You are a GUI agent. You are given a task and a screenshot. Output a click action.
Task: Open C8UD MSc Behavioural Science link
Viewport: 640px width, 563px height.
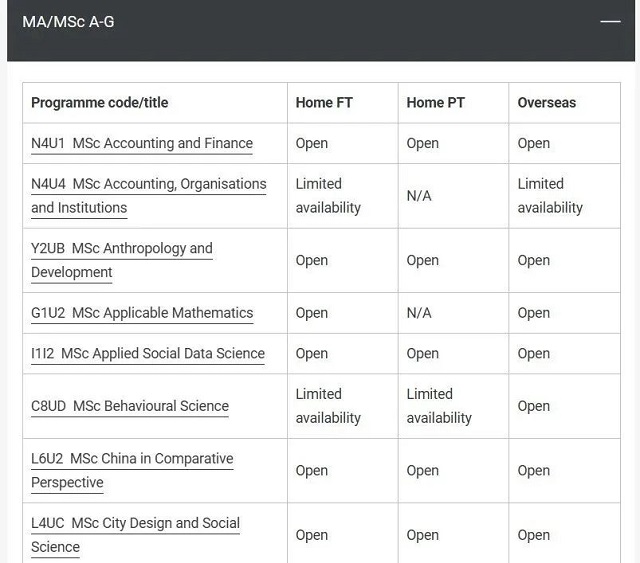click(x=130, y=406)
